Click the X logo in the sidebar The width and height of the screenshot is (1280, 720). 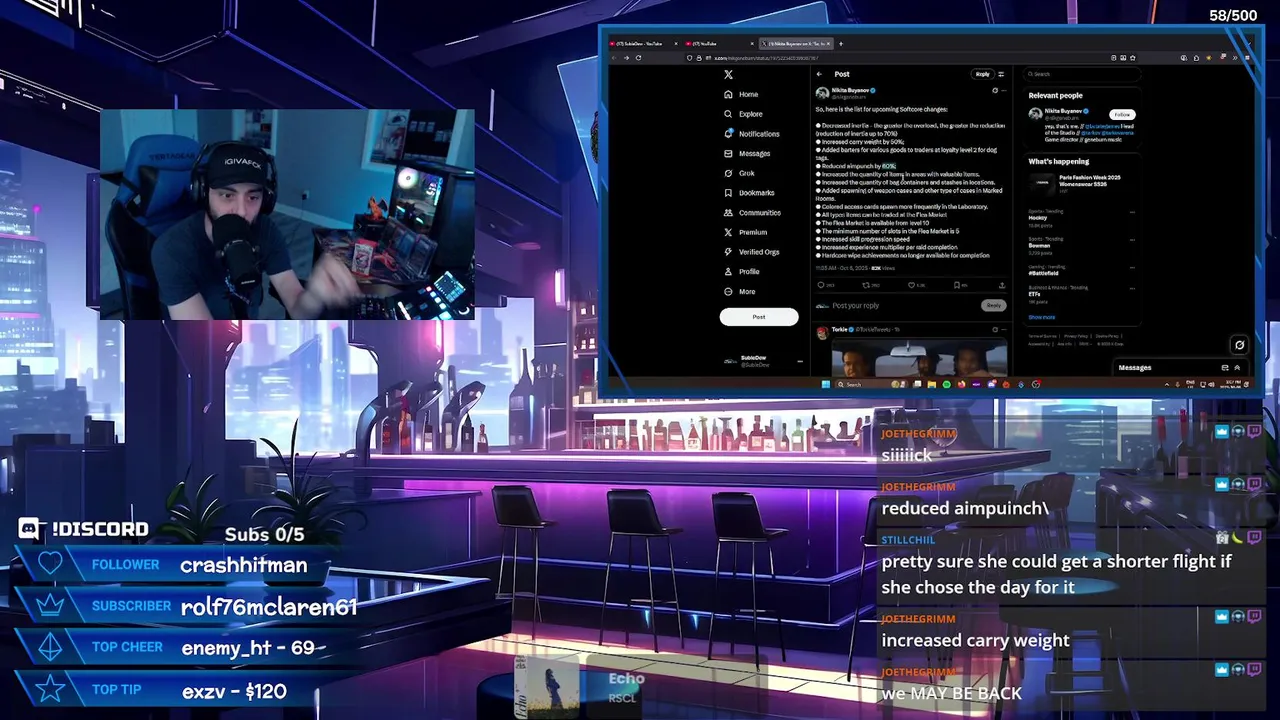(728, 74)
